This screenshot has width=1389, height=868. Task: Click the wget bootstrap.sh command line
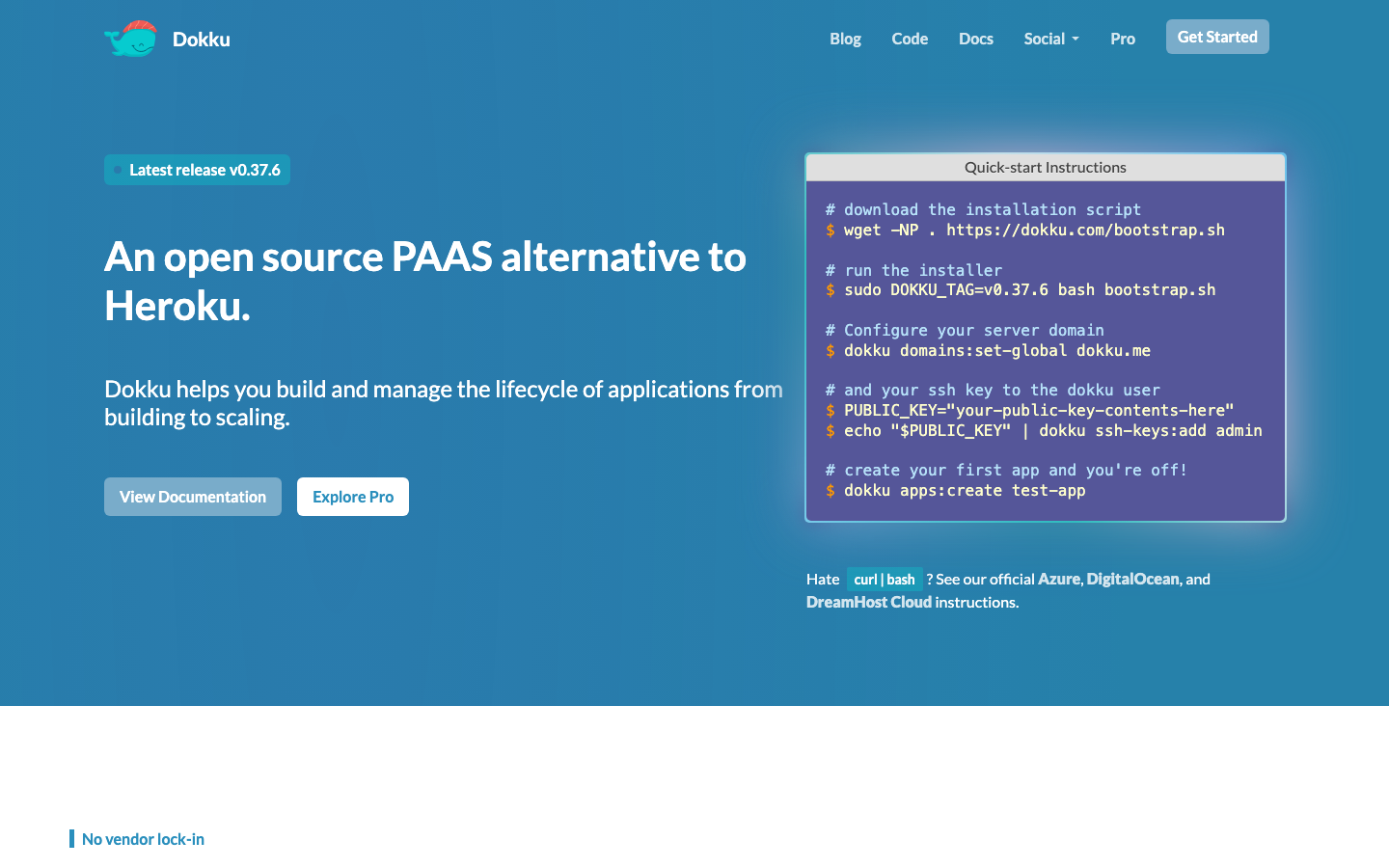tap(1033, 230)
